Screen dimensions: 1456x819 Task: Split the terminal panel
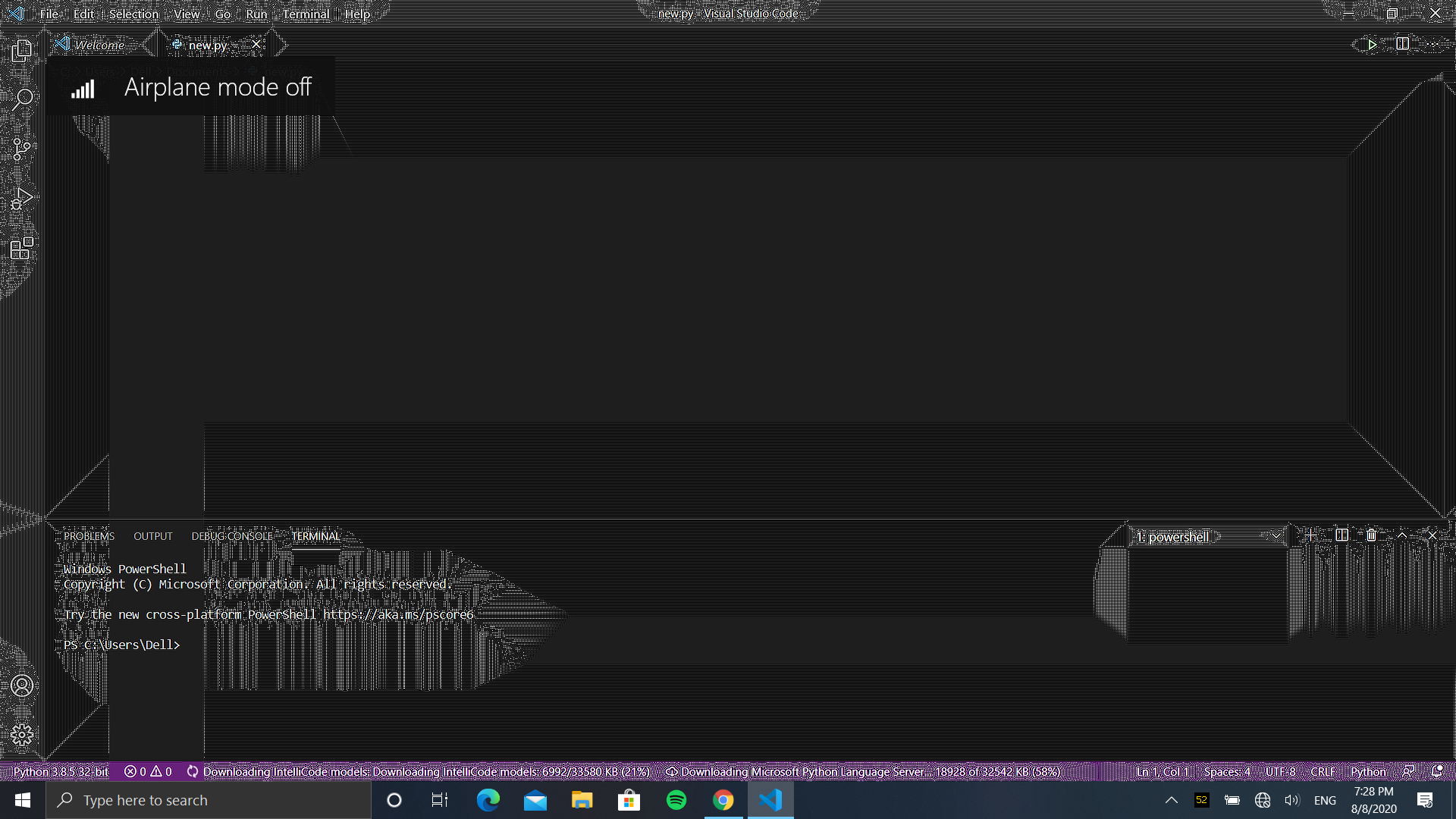1341,535
